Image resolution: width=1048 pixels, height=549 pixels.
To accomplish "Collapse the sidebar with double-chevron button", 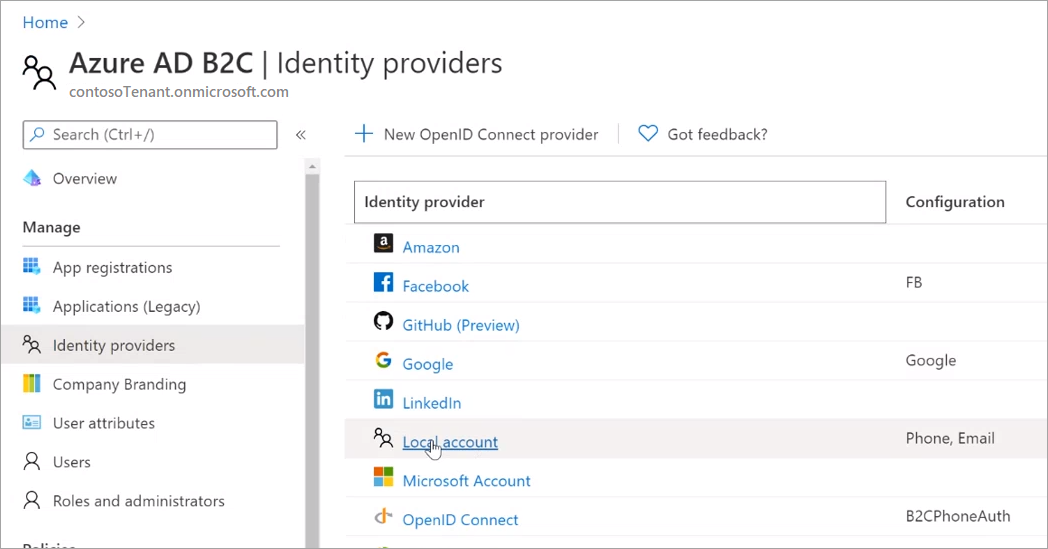I will (x=301, y=134).
